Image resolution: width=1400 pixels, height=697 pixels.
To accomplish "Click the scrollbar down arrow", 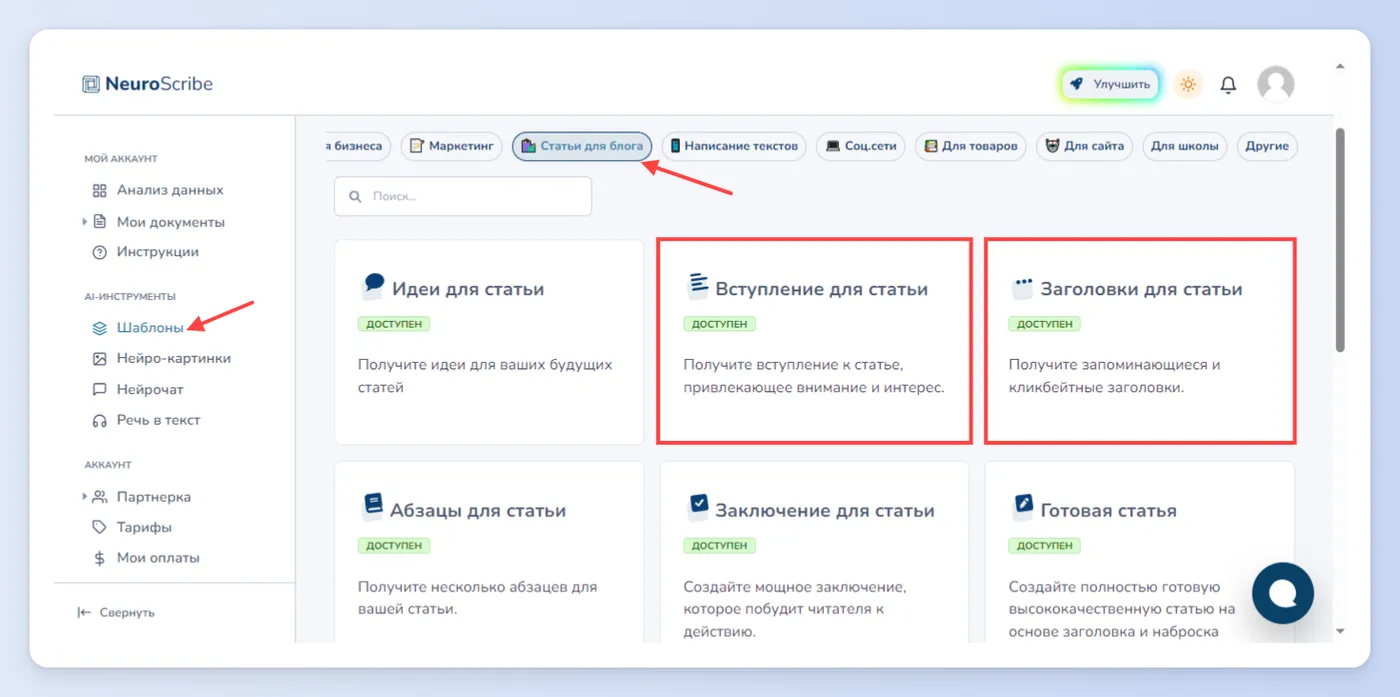I will pos(1340,631).
